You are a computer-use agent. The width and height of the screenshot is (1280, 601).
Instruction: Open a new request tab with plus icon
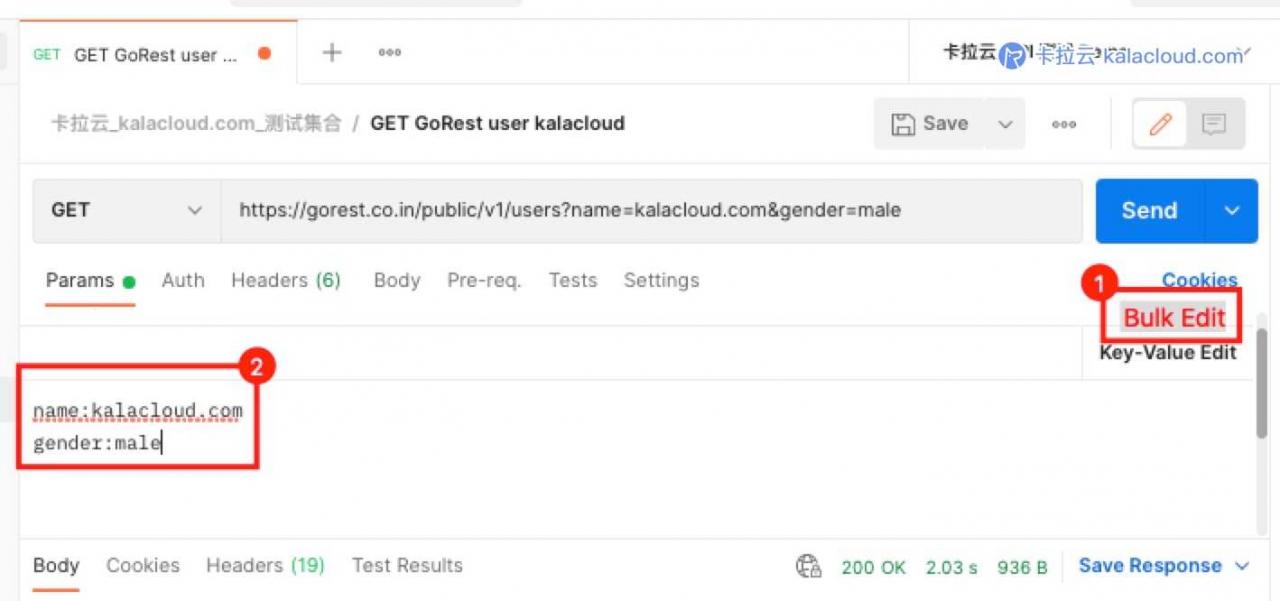[331, 53]
